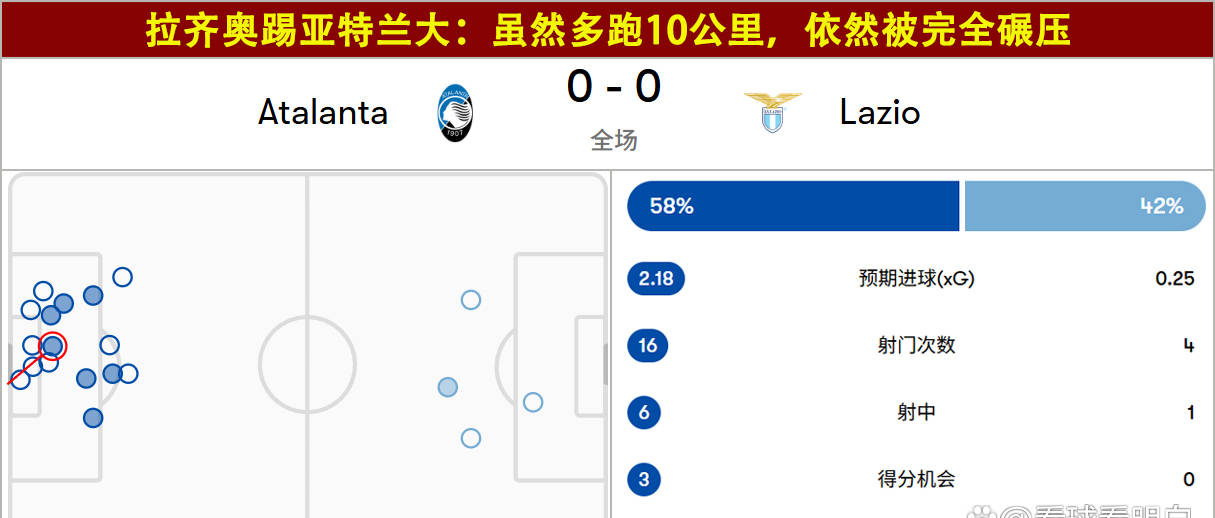Click the lowest filled Atalanta shot marker
Screen dimensions: 1215x518
pos(93,417)
